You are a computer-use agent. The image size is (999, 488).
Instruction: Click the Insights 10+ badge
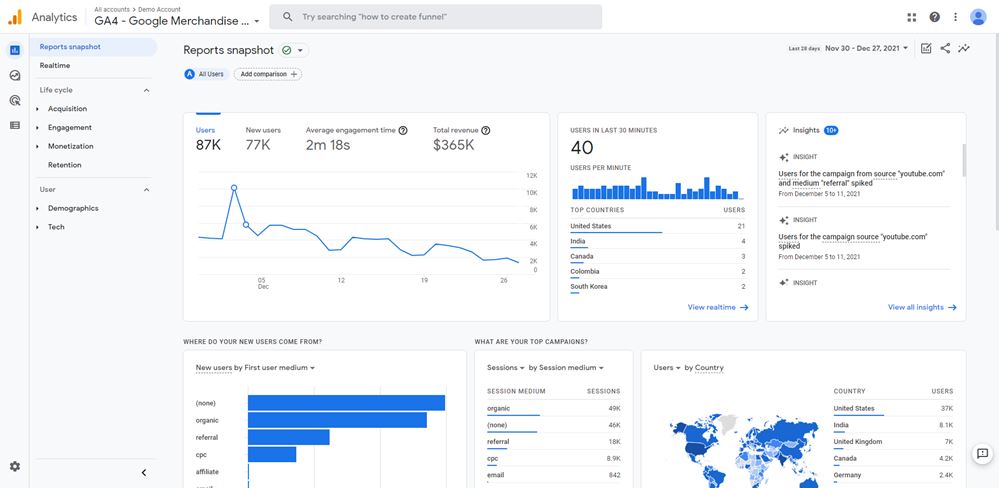click(x=831, y=130)
